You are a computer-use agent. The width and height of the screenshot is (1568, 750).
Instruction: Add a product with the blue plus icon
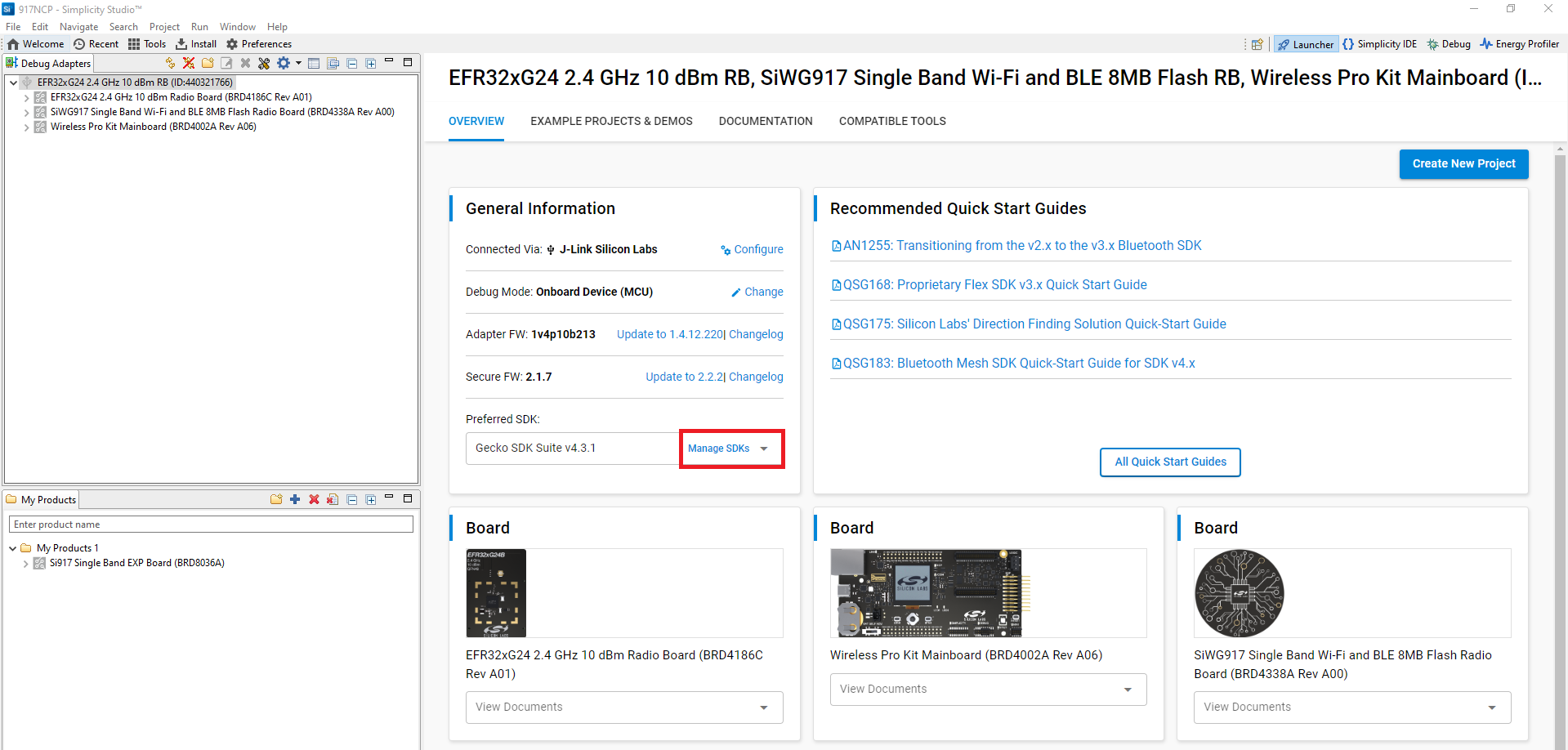(x=295, y=499)
